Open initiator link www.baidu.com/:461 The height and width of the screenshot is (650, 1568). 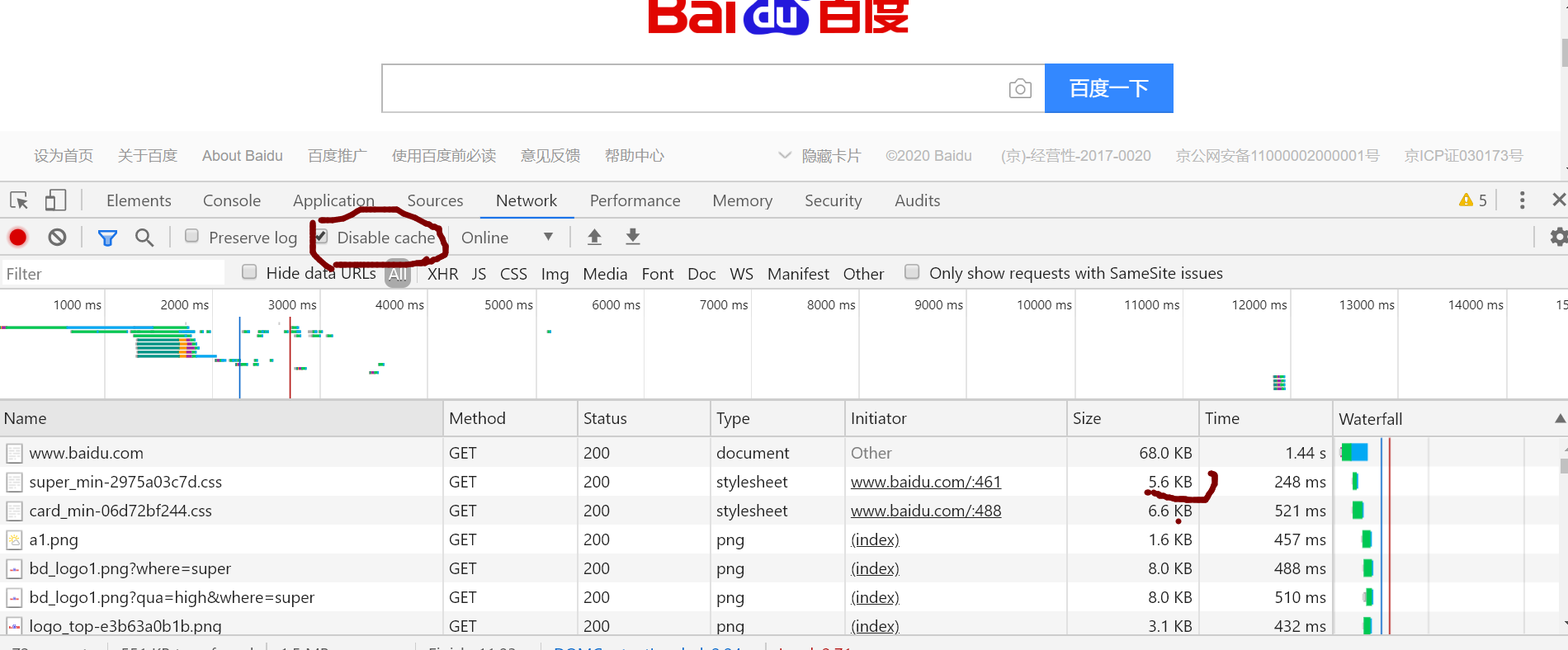(926, 482)
